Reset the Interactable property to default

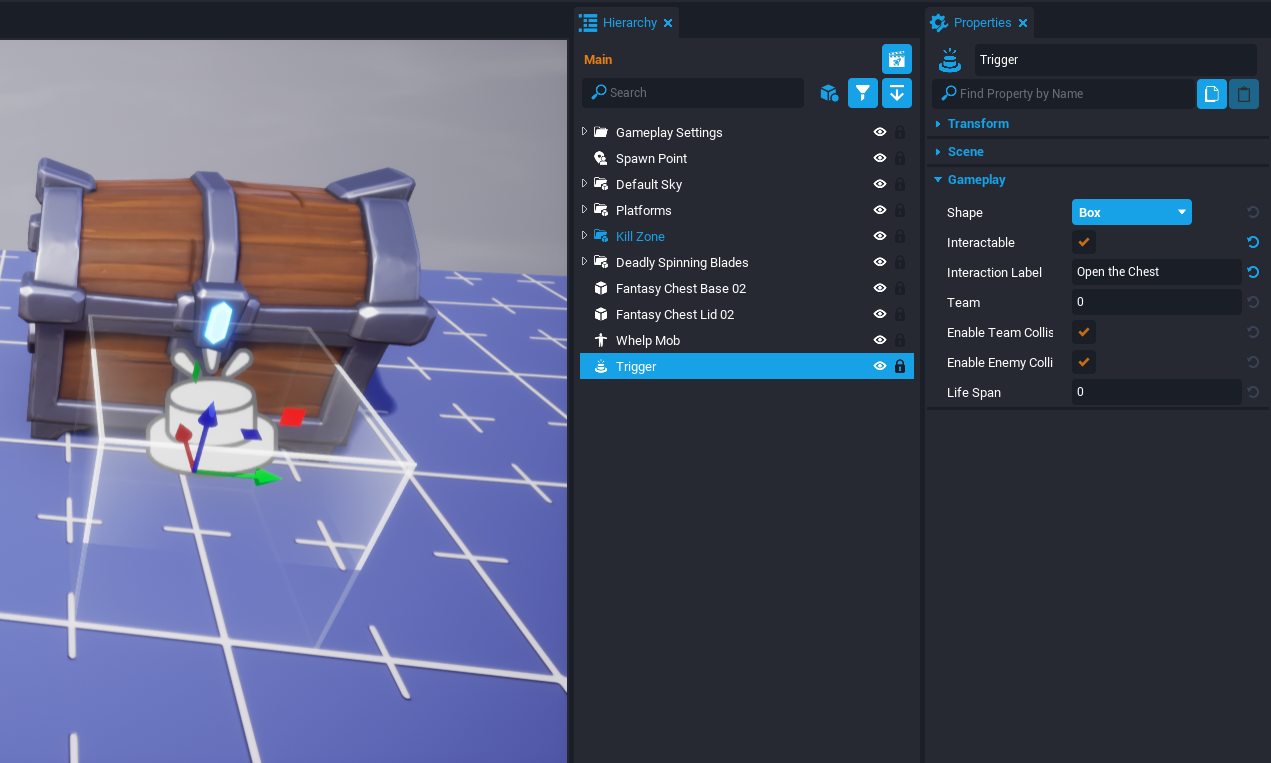[1253, 242]
